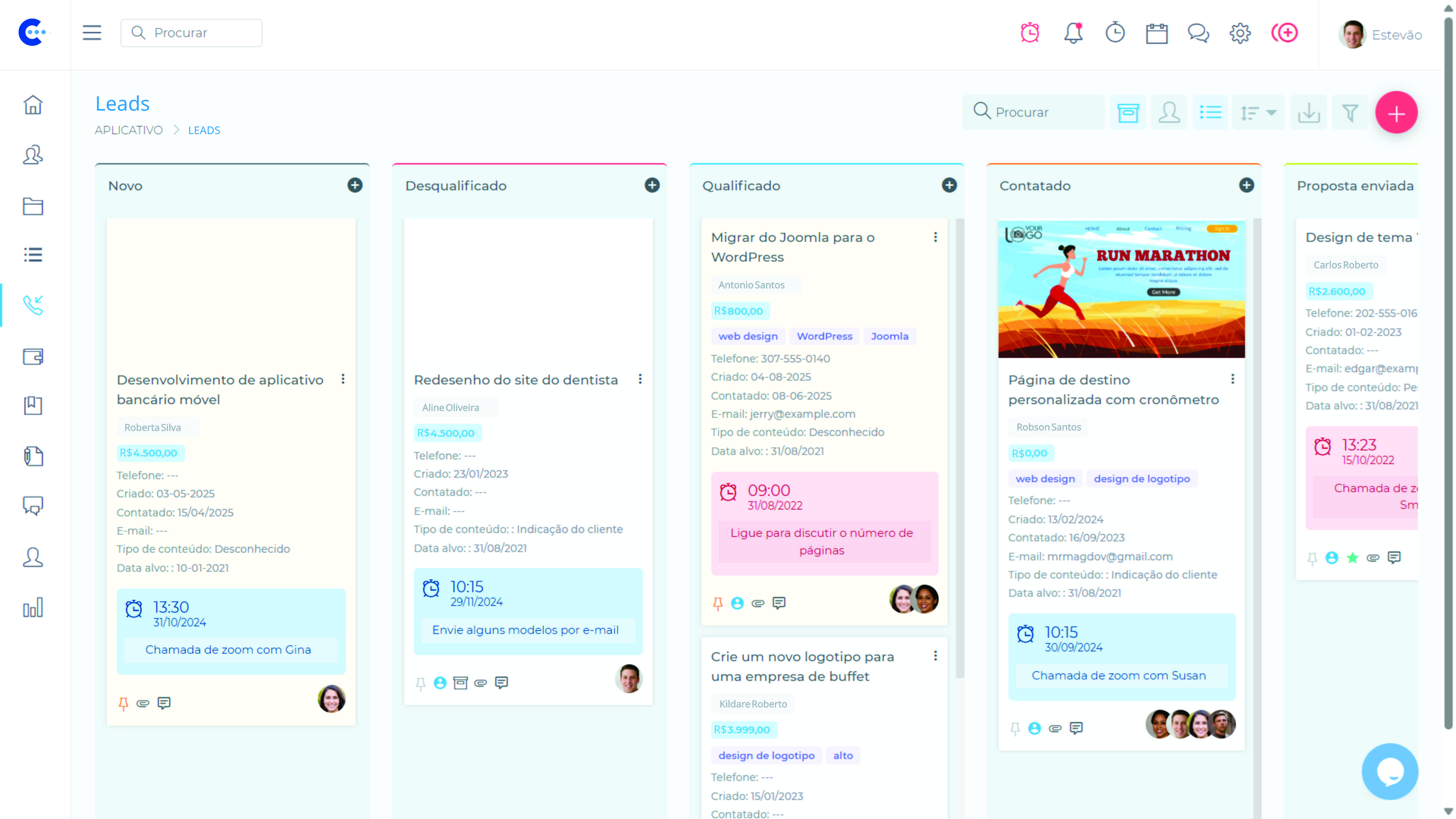The height and width of the screenshot is (819, 1456).
Task: Open the alarm reminders icon in top bar
Action: pyautogui.click(x=1030, y=33)
